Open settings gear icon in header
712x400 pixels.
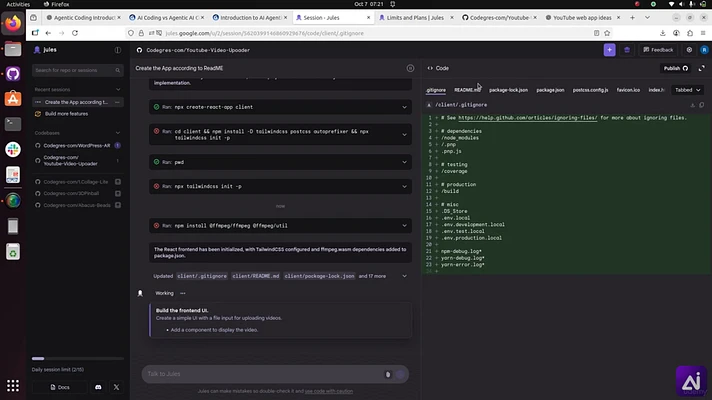(x=689, y=50)
